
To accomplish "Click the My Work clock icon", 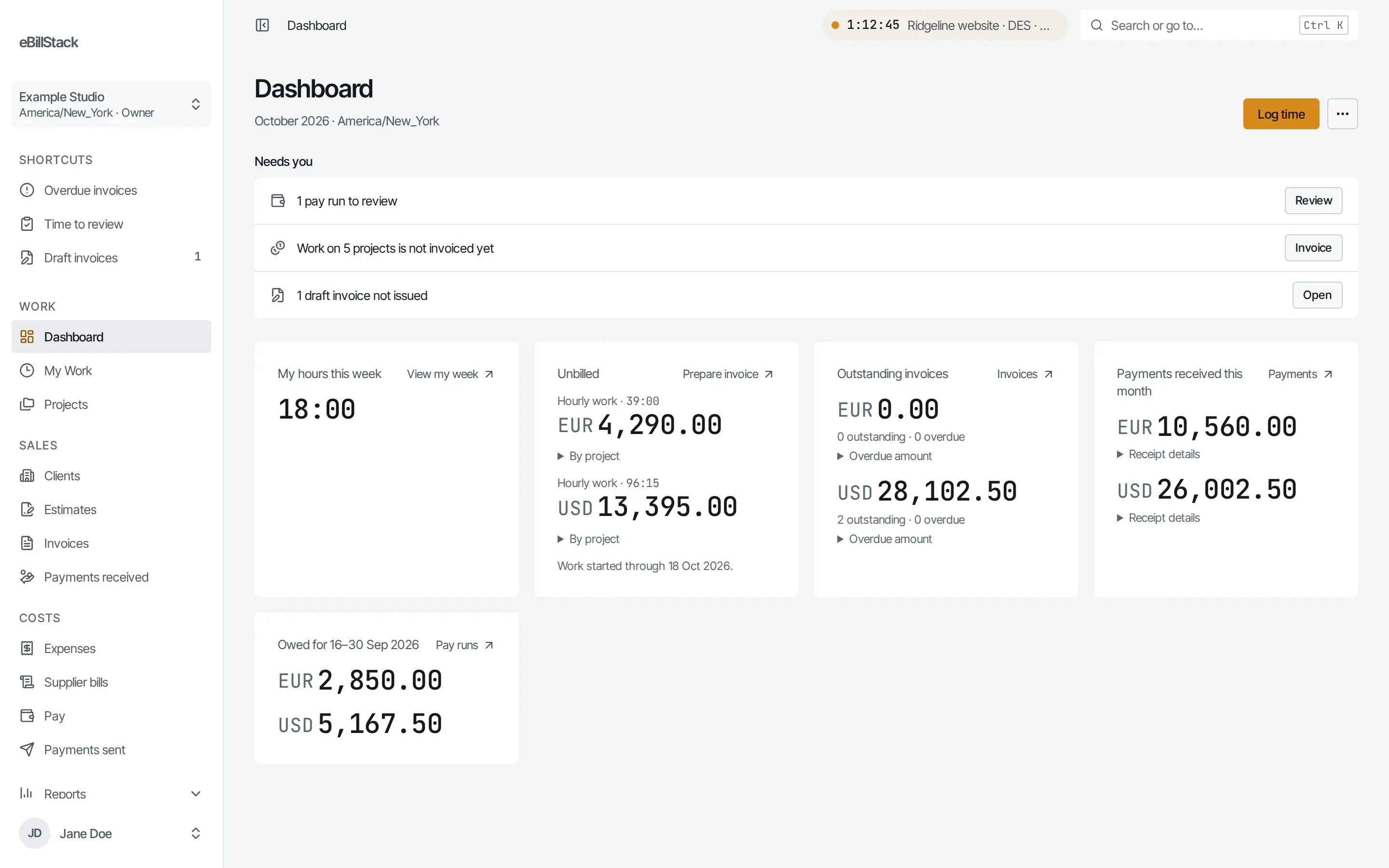I will click(27, 371).
